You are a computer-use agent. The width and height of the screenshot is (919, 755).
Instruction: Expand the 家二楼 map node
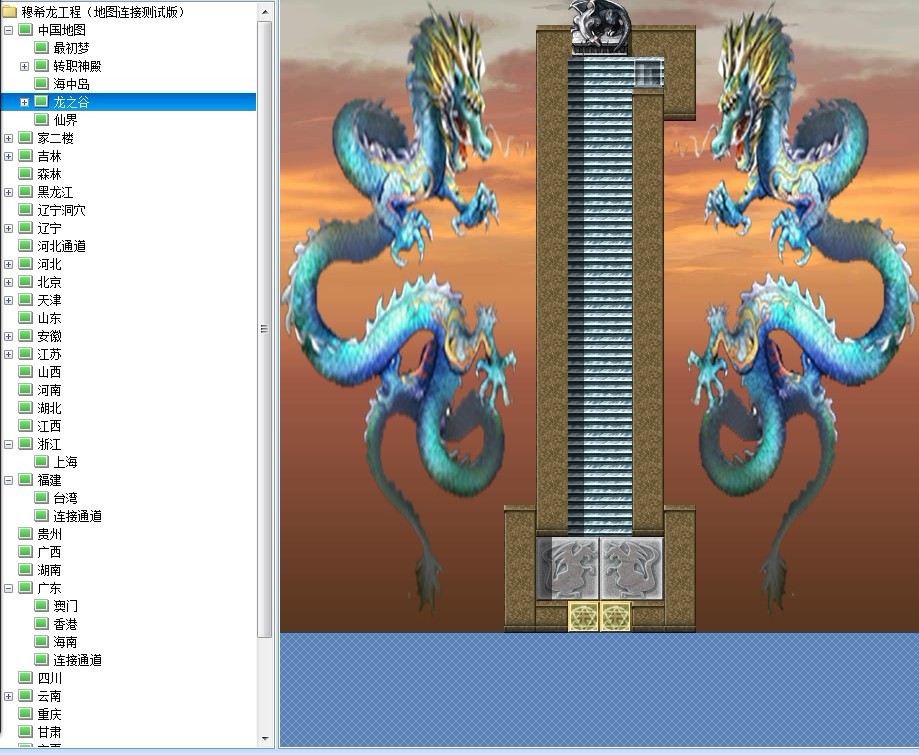point(8,138)
